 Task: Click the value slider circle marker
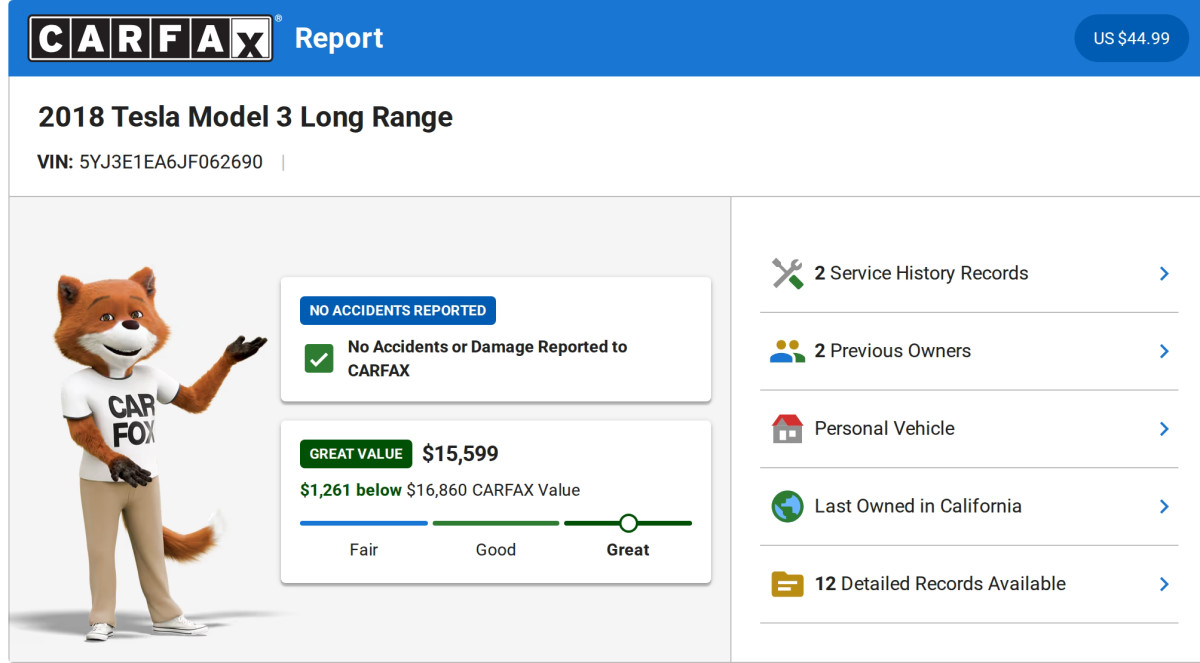click(x=628, y=523)
